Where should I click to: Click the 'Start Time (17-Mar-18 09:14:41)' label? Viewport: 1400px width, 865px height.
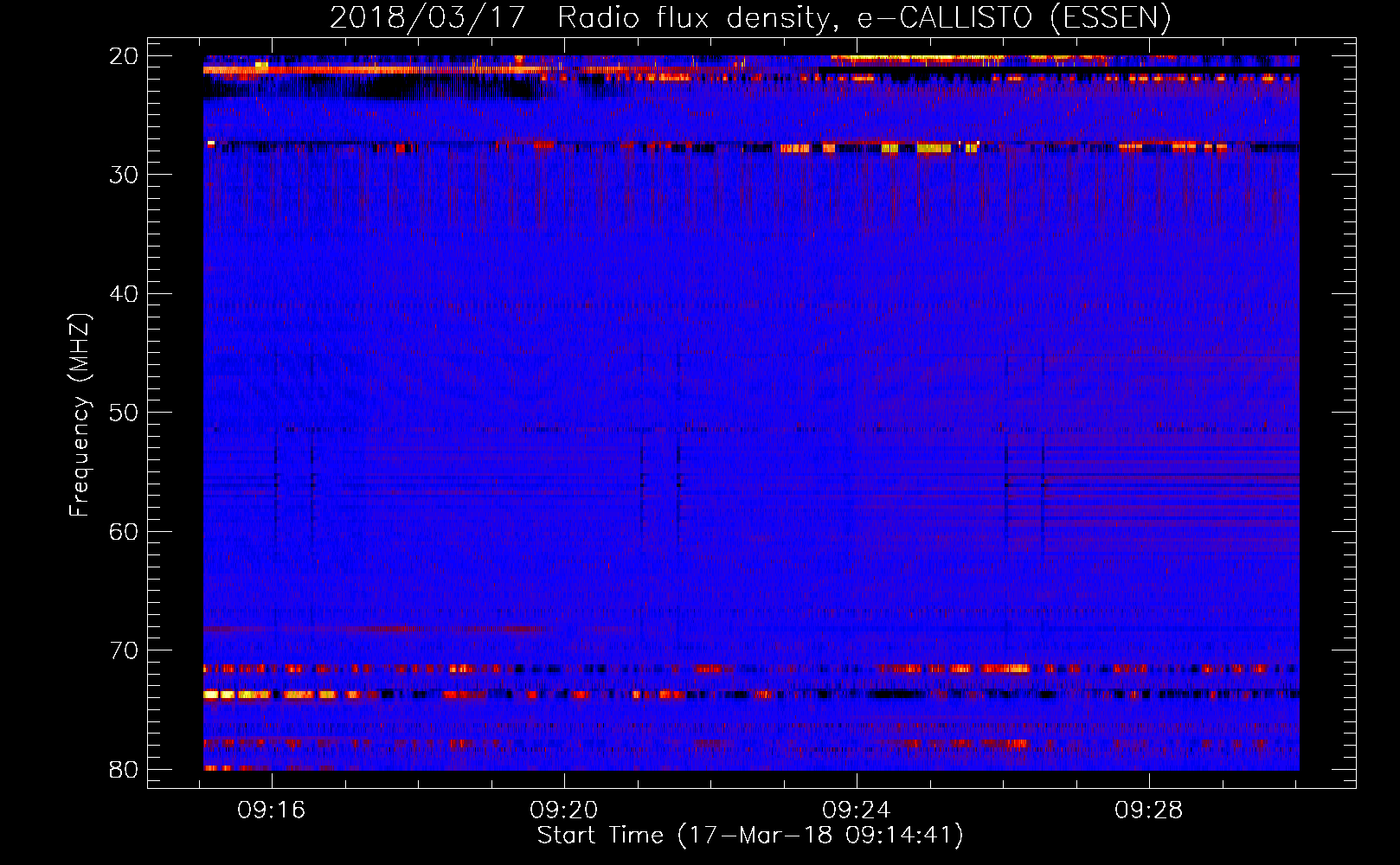(x=750, y=836)
